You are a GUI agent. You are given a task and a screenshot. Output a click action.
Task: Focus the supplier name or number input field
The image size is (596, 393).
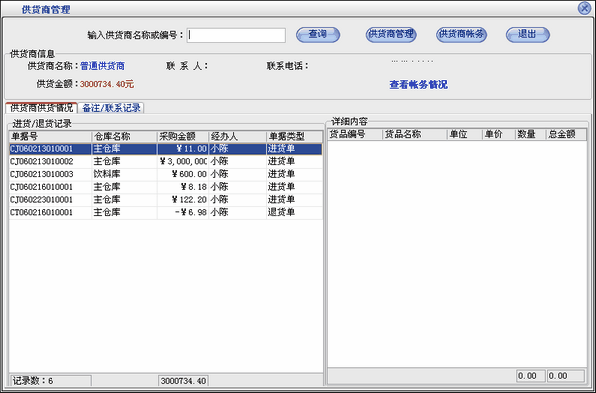point(236,35)
